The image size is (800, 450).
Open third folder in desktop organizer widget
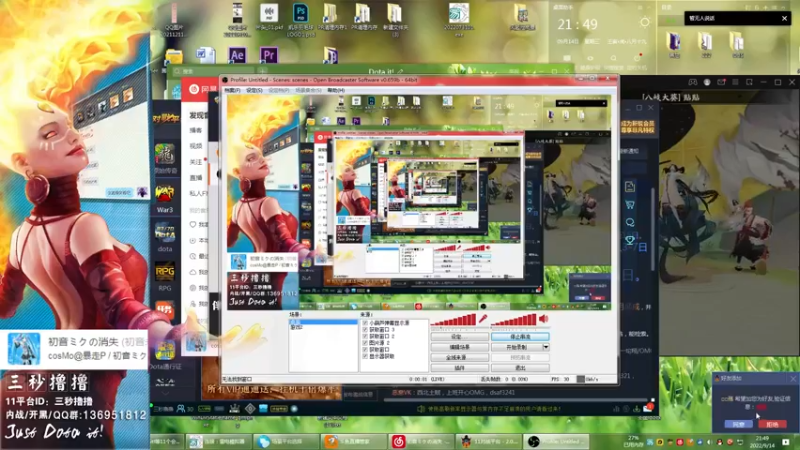pyautogui.click(x=737, y=44)
